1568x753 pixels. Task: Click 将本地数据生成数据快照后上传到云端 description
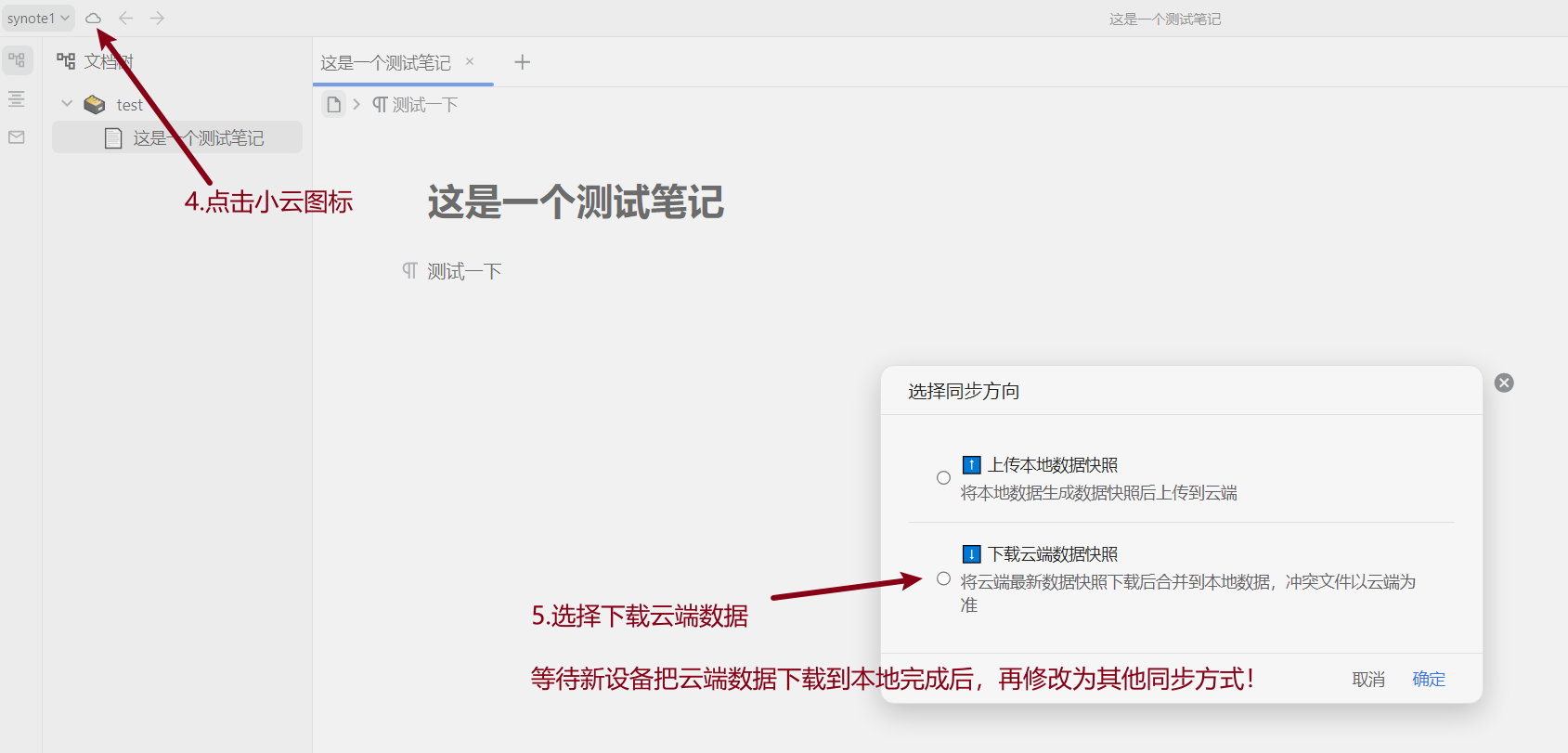pyautogui.click(x=1099, y=493)
